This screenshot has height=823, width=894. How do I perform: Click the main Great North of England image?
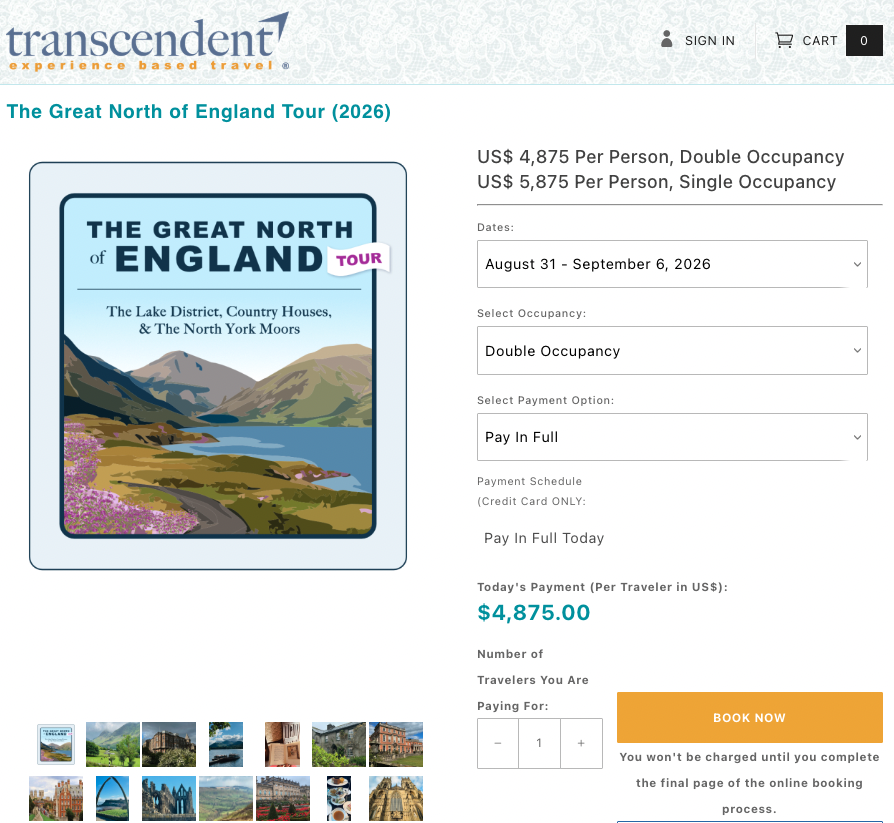coord(218,366)
